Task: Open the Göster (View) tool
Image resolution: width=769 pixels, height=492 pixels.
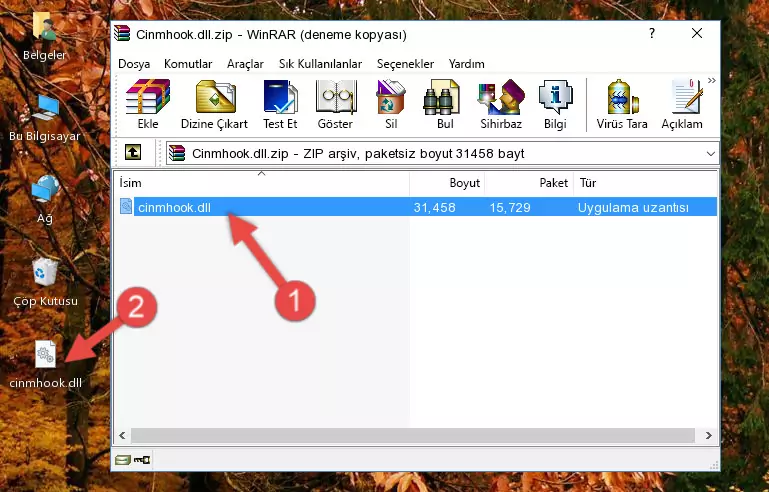Action: pos(335,104)
